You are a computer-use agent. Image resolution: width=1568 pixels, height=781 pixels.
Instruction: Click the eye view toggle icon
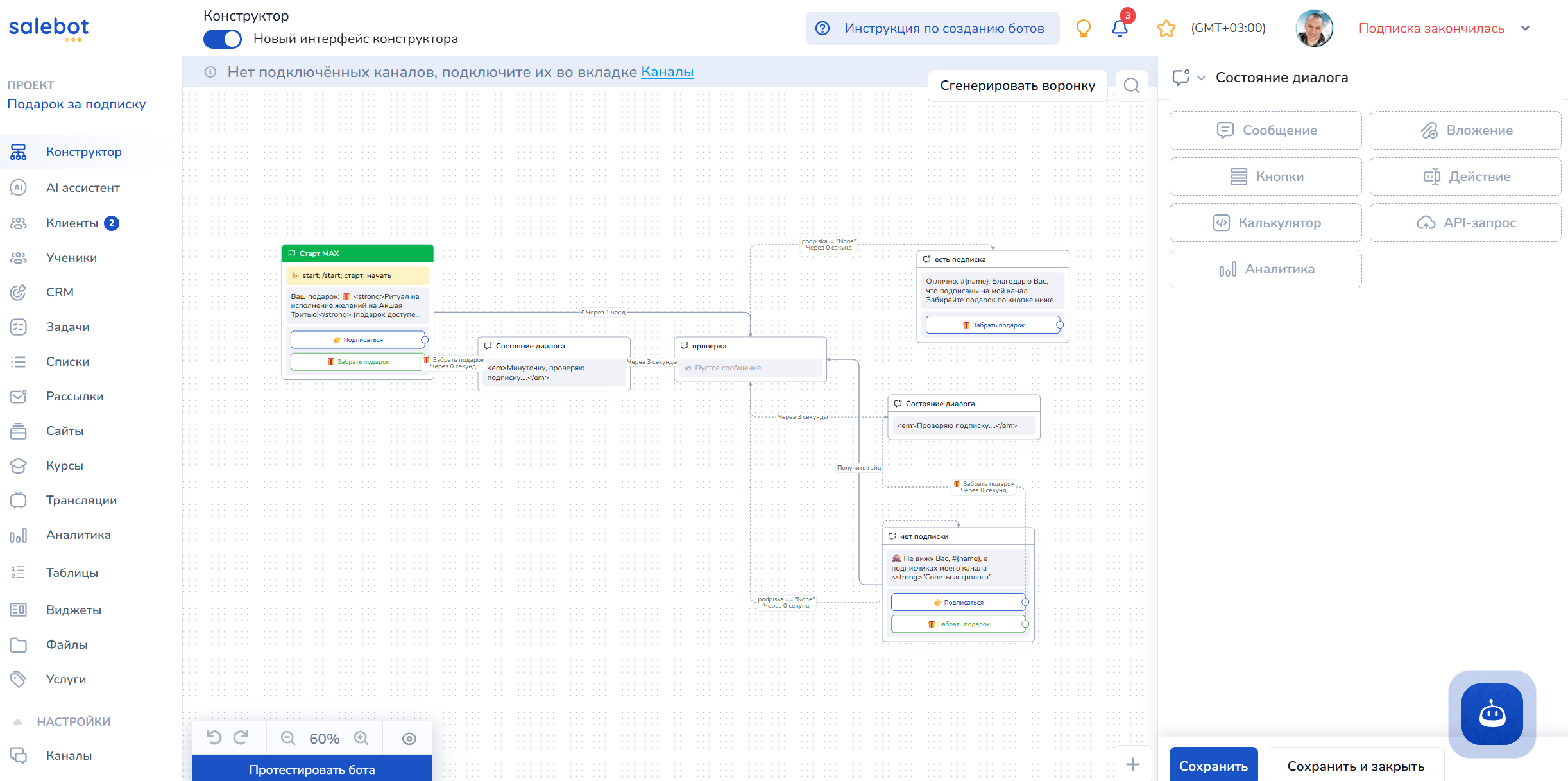409,739
